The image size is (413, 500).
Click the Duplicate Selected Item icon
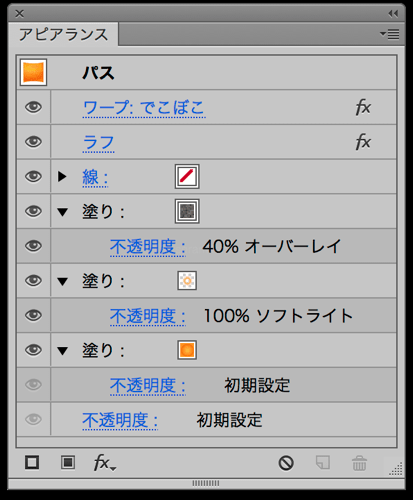coord(323,462)
